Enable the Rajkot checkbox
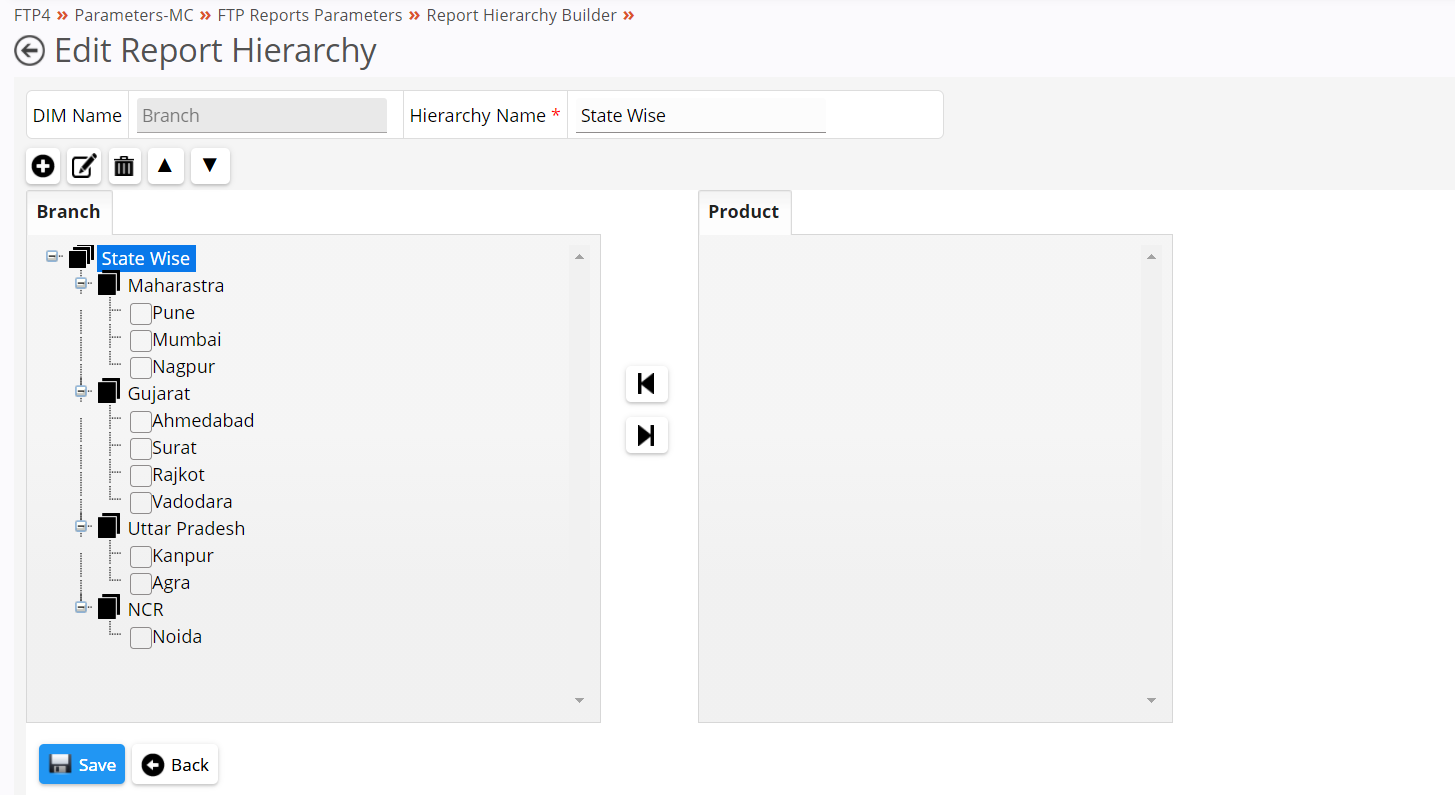The width and height of the screenshot is (1455, 795). [x=141, y=475]
